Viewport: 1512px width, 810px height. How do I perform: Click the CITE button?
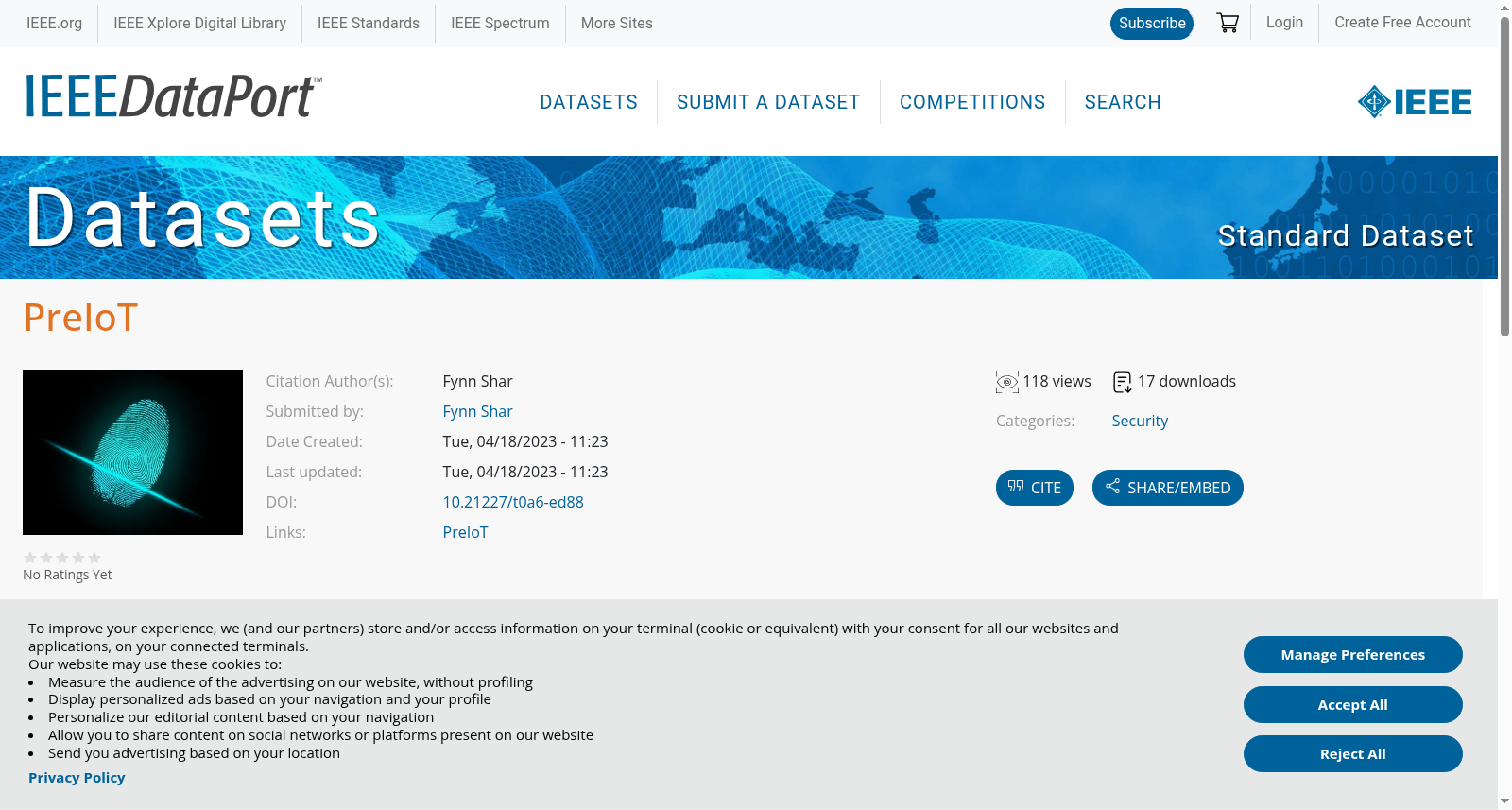coord(1035,488)
